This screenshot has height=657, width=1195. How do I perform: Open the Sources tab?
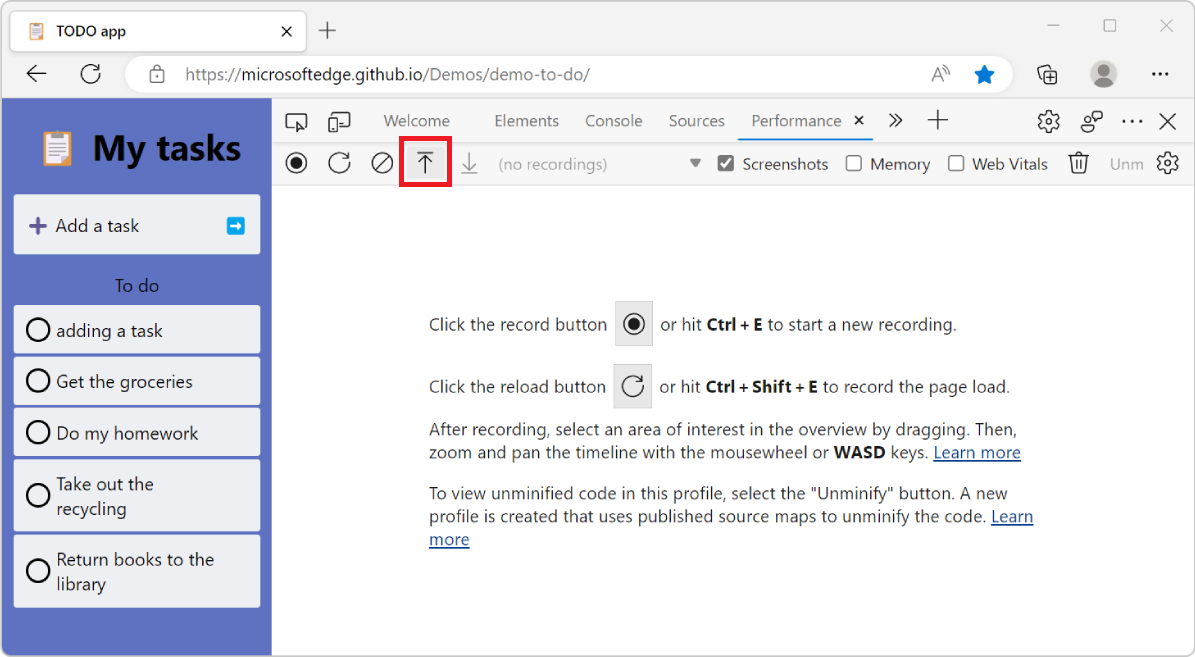(697, 120)
